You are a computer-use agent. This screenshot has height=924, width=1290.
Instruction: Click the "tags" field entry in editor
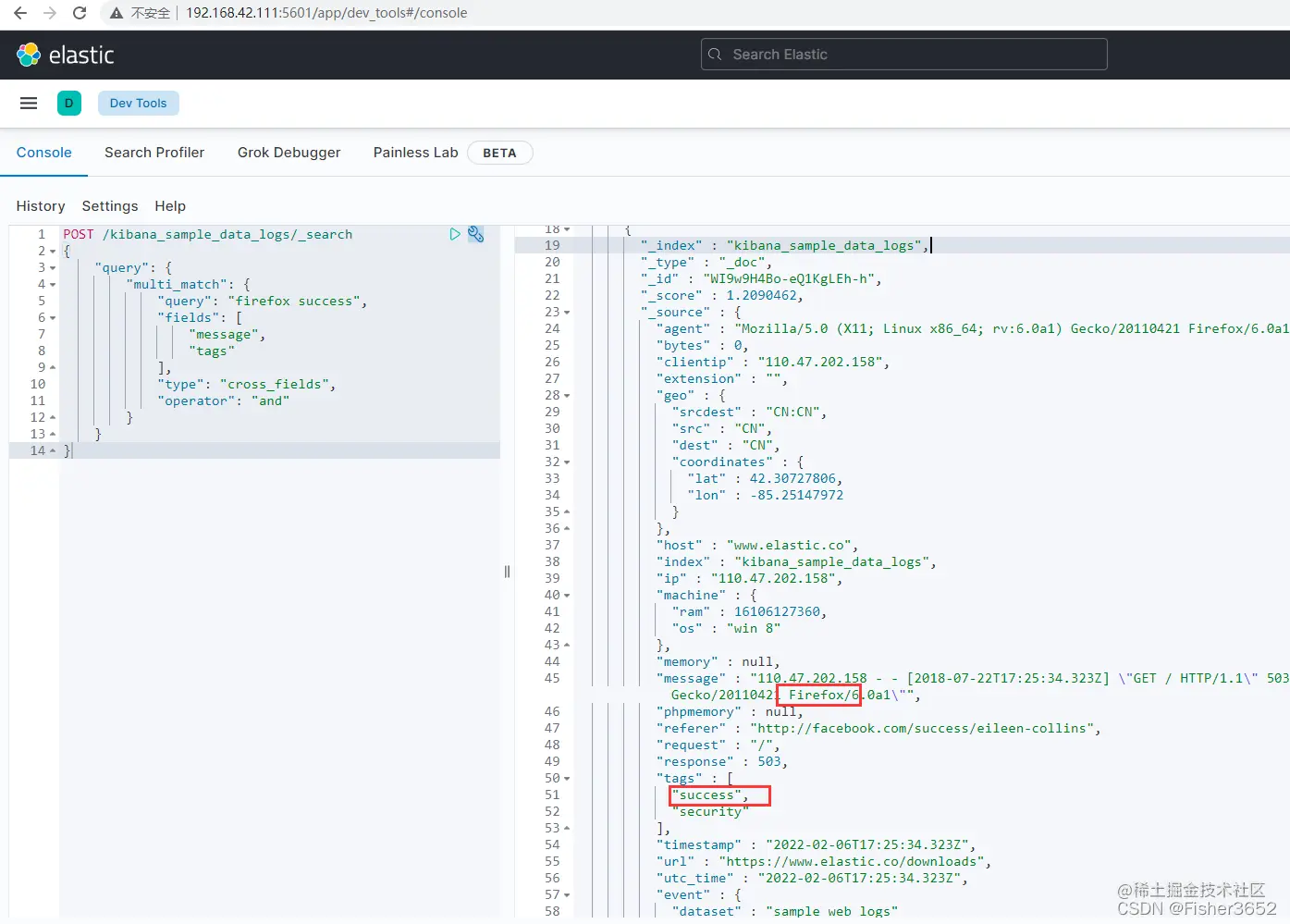(x=212, y=351)
